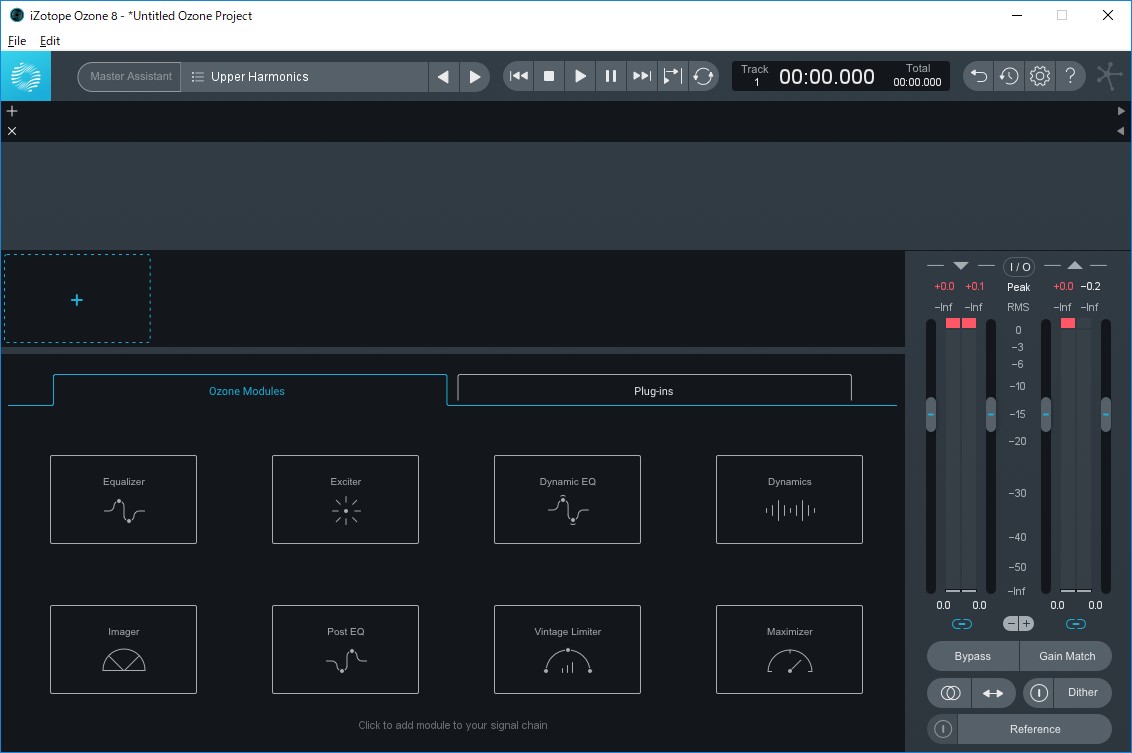Add the Dynamic EQ module
Viewport: 1132px width, 753px height.
coord(567,500)
